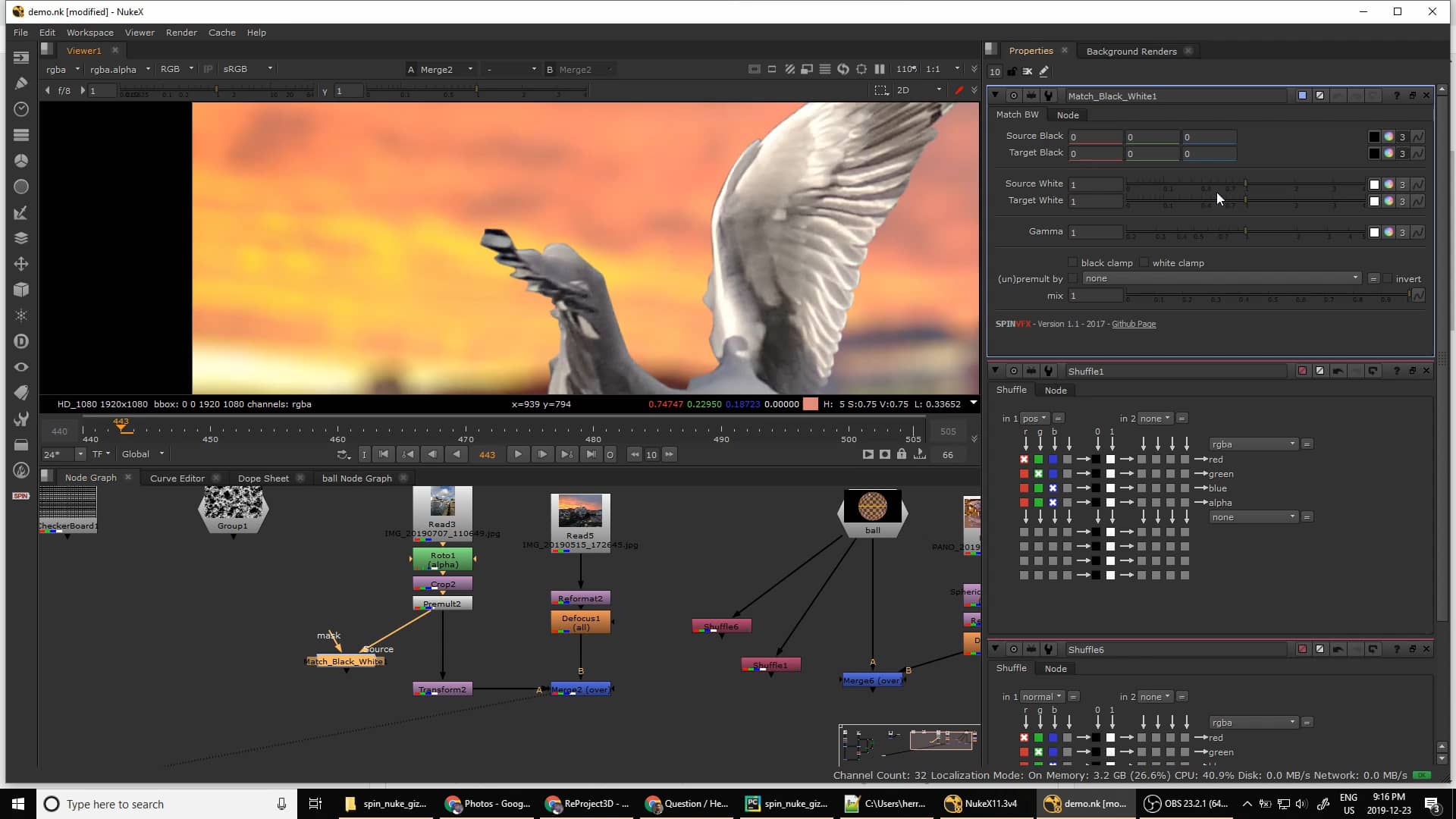This screenshot has height=819, width=1456.
Task: Open the Draw nodes menu in the toolbar
Action: [x=20, y=83]
